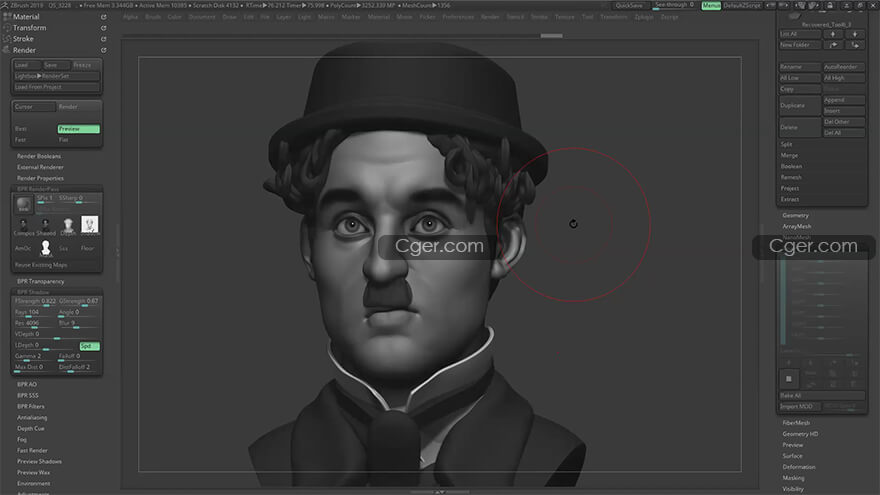
Task: Click the left tray divider arrow icon
Action: point(118,253)
